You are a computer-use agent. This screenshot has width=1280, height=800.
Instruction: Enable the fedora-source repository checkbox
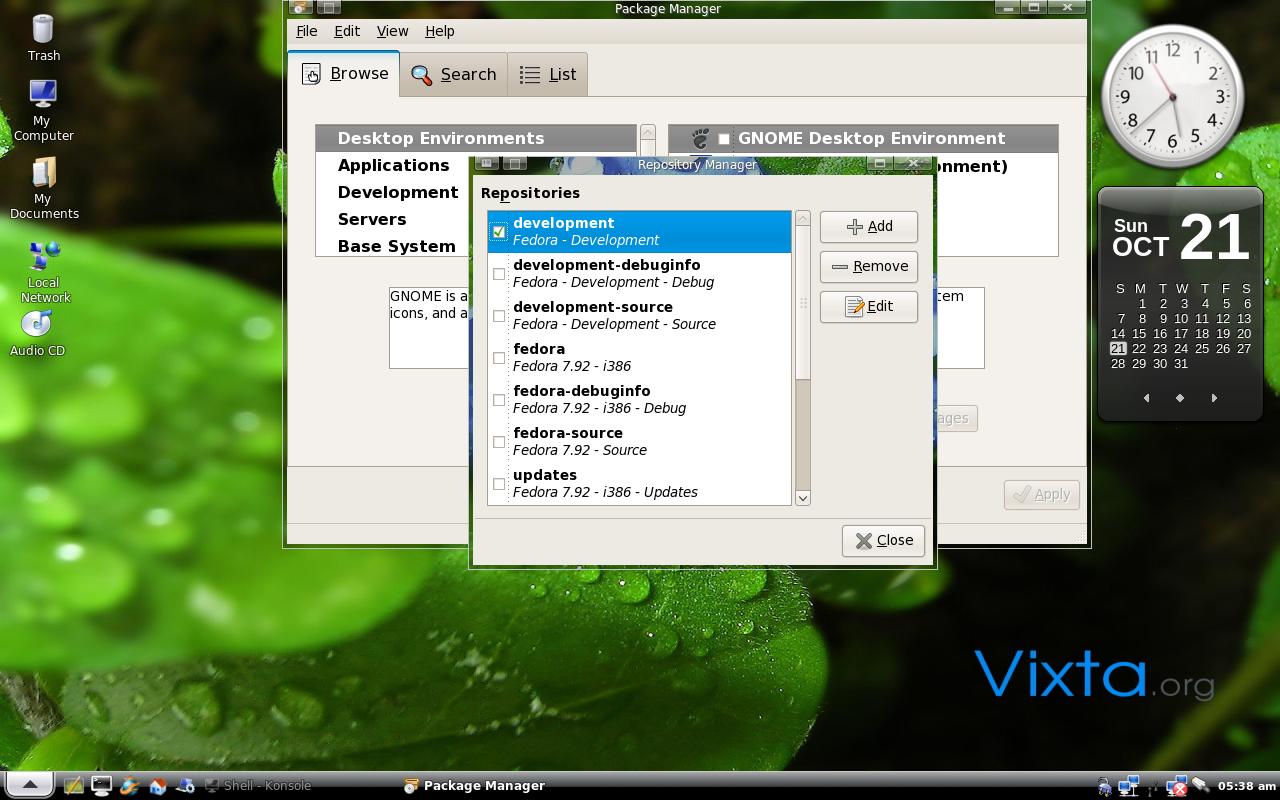point(499,442)
